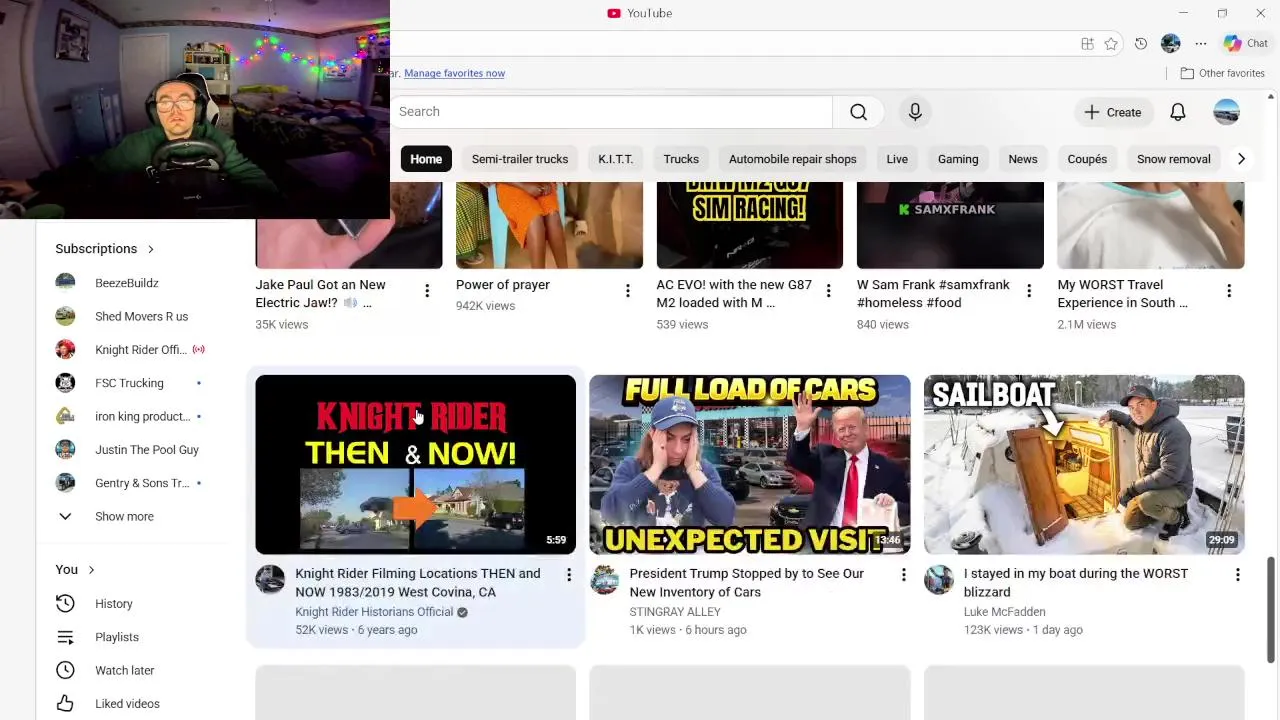Image resolution: width=1280 pixels, height=720 pixels.
Task: Select the Coupés chip
Action: [1087, 159]
